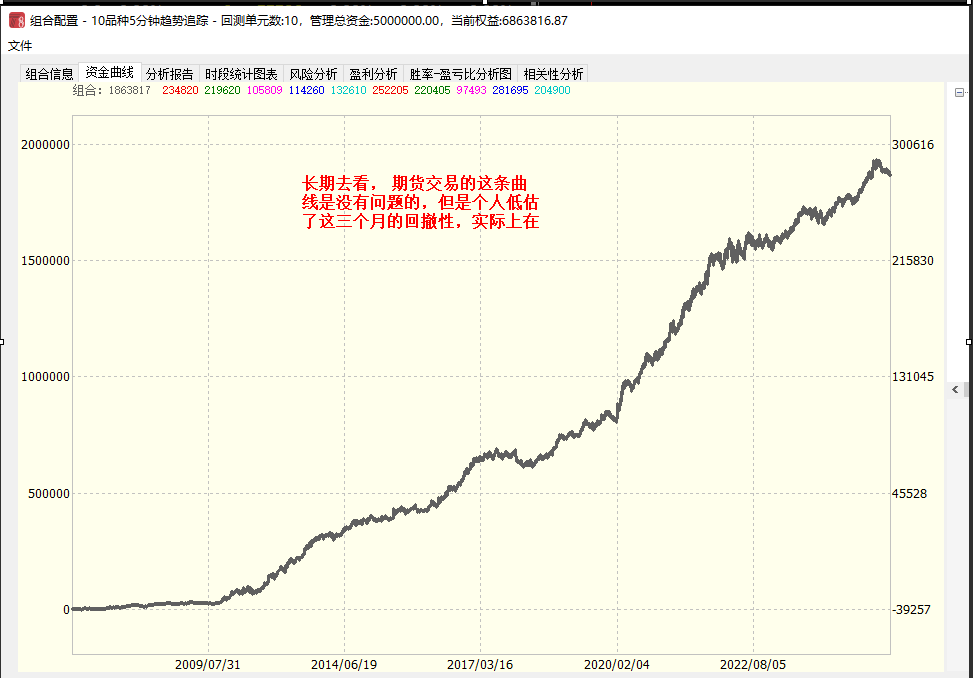Viewport: 973px width, 678px height.
Task: Collapse the tree node with minus box
Action: click(959, 93)
